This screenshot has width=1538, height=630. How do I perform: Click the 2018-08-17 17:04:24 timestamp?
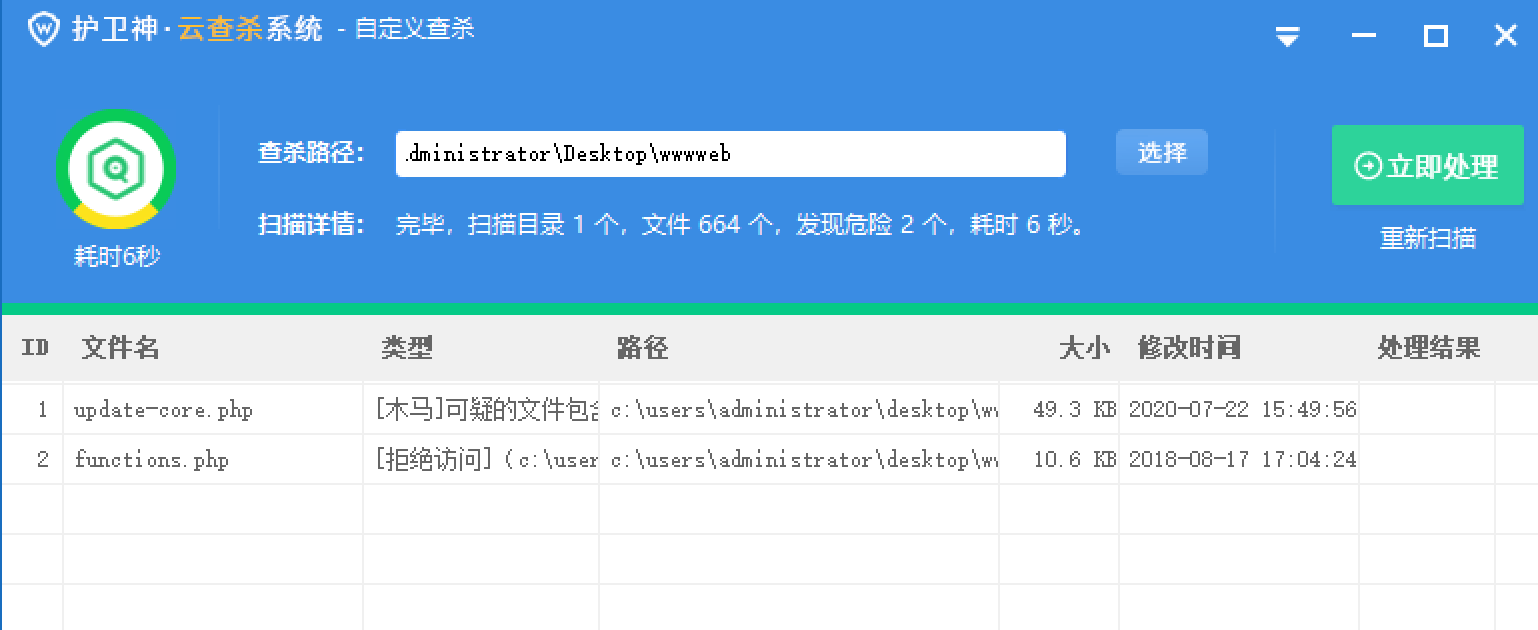click(x=1243, y=459)
